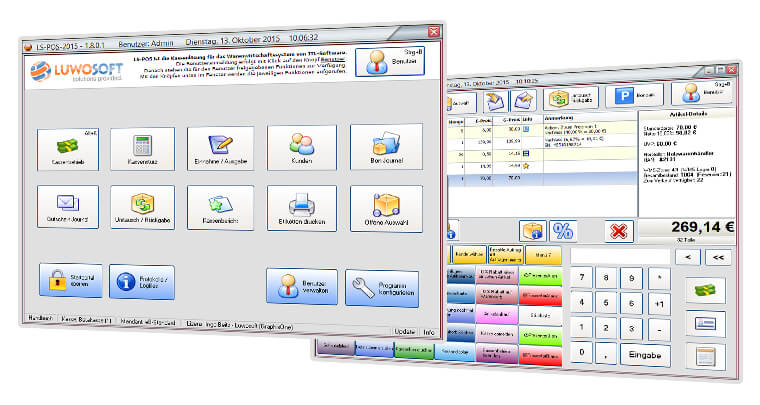Click the percent discount icon

coord(563,230)
